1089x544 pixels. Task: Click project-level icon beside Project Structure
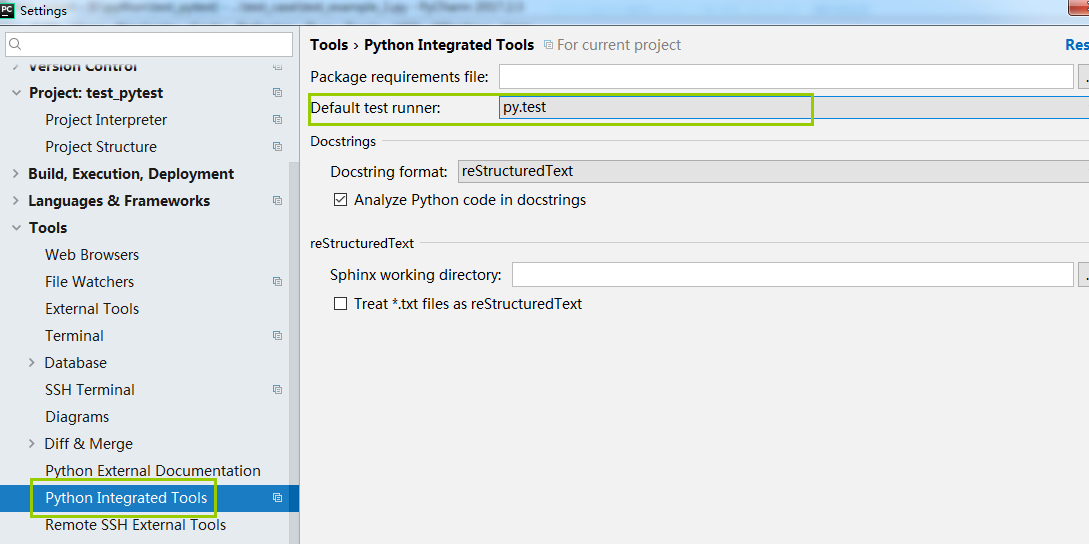(277, 147)
